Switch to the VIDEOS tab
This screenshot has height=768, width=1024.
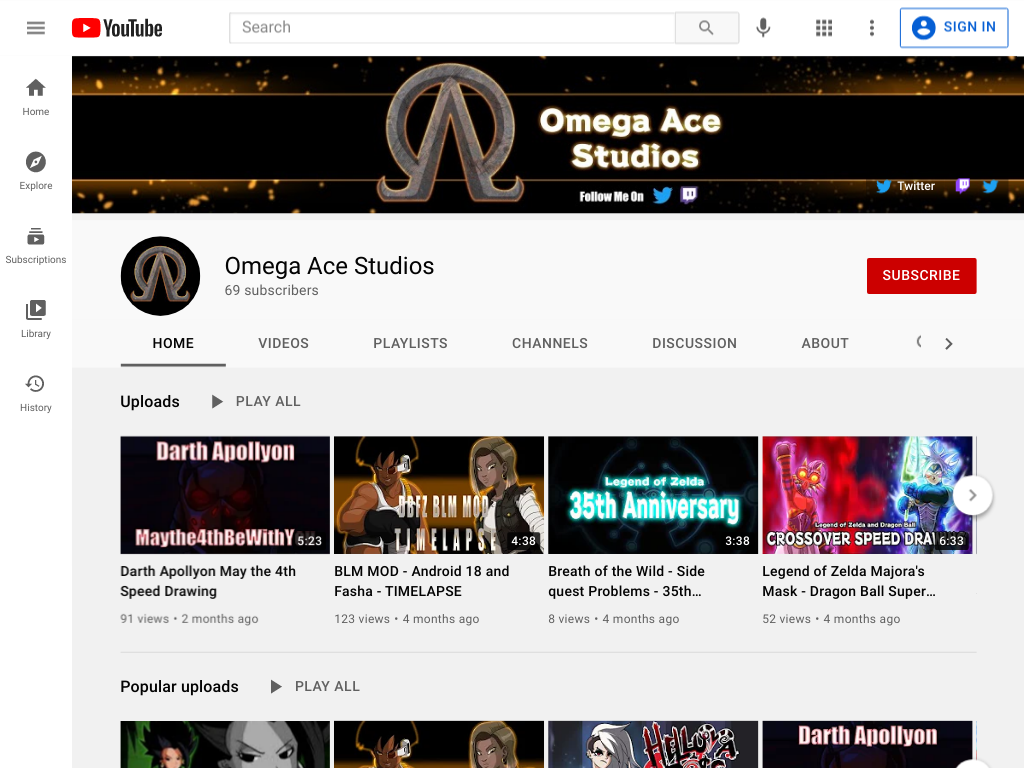(283, 344)
